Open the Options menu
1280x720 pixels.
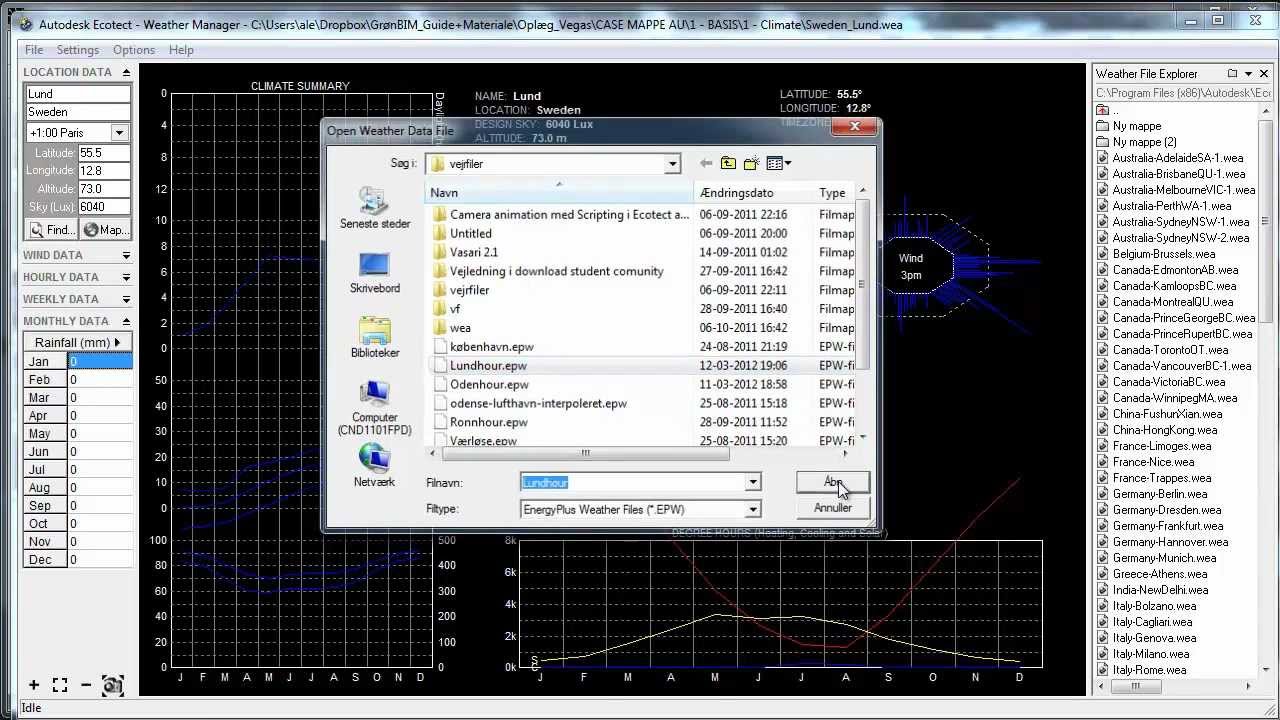click(133, 50)
